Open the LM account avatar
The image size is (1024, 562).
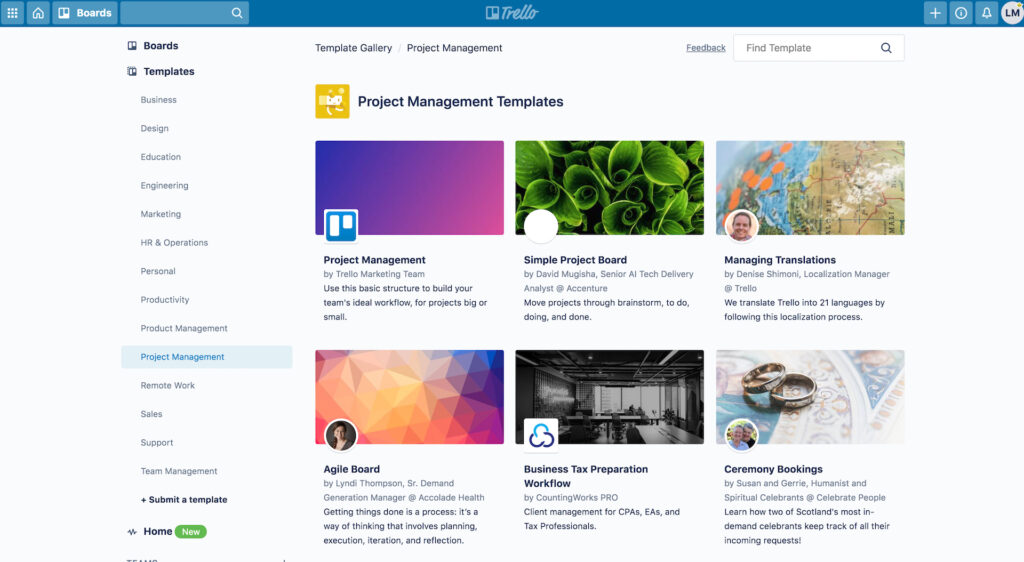(x=1012, y=13)
